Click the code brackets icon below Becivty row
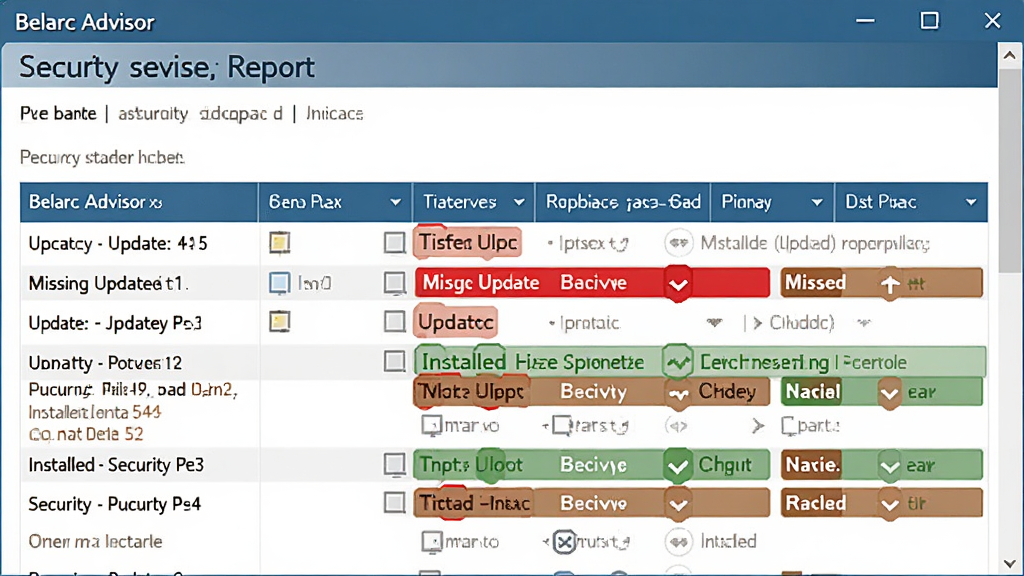The image size is (1024, 576). [677, 426]
